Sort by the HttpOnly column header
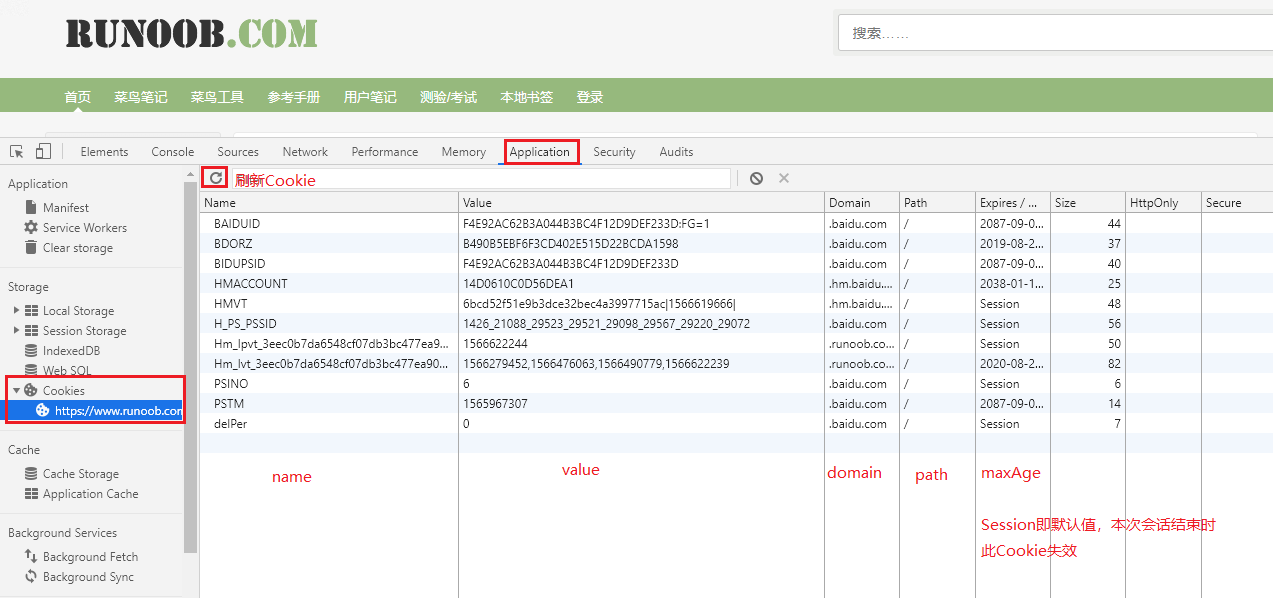The image size is (1273, 598). [x=1163, y=202]
